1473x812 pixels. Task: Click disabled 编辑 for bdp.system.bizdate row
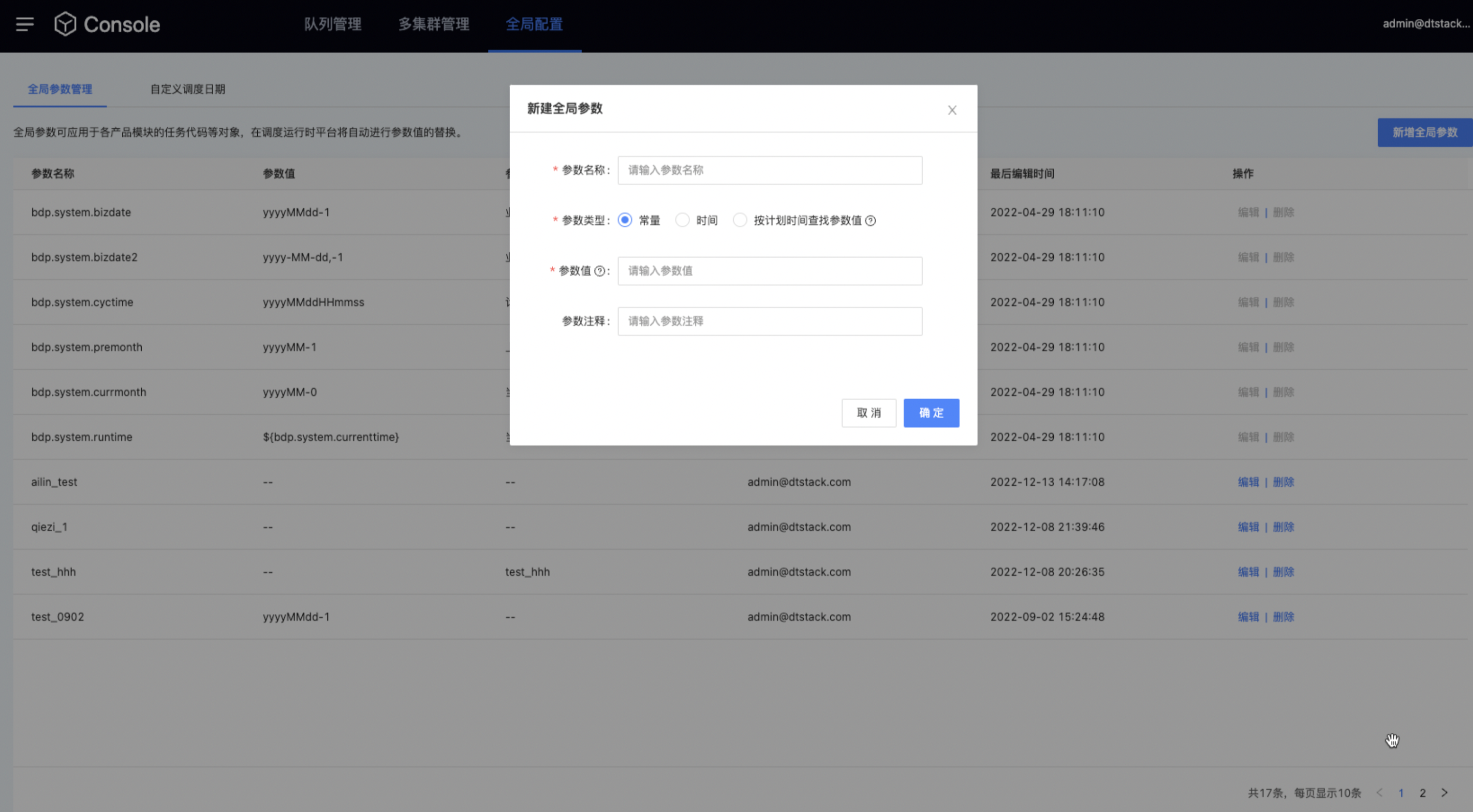[x=1248, y=212]
